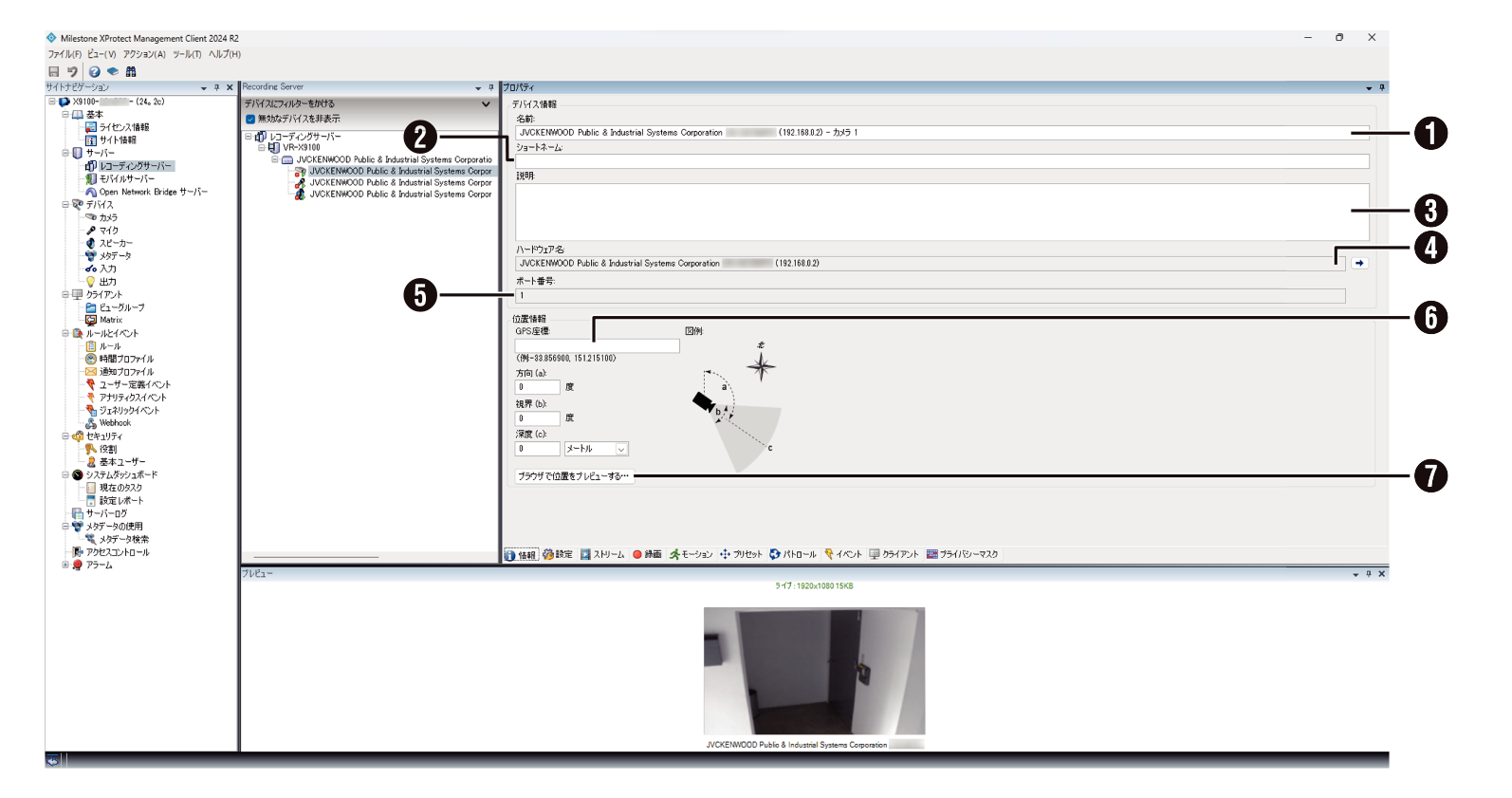This screenshot has width=1512, height=798.
Task: Click the blue arrow beside the hardware name
Action: pyautogui.click(x=1359, y=263)
